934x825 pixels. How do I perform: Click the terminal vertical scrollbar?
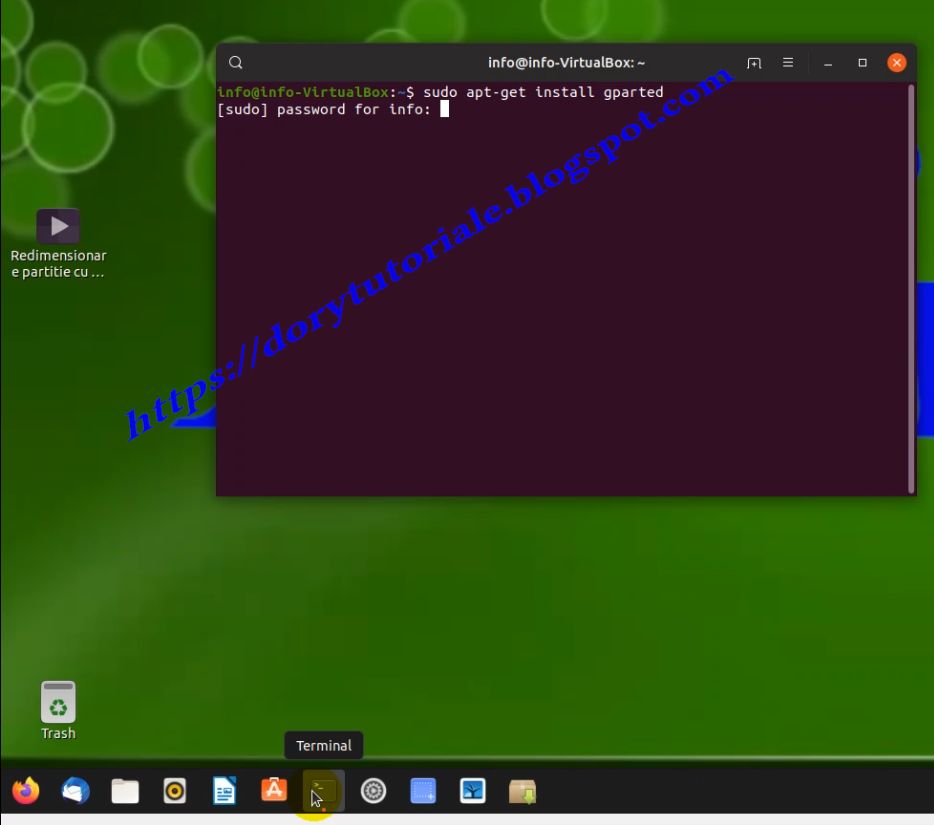tap(911, 289)
